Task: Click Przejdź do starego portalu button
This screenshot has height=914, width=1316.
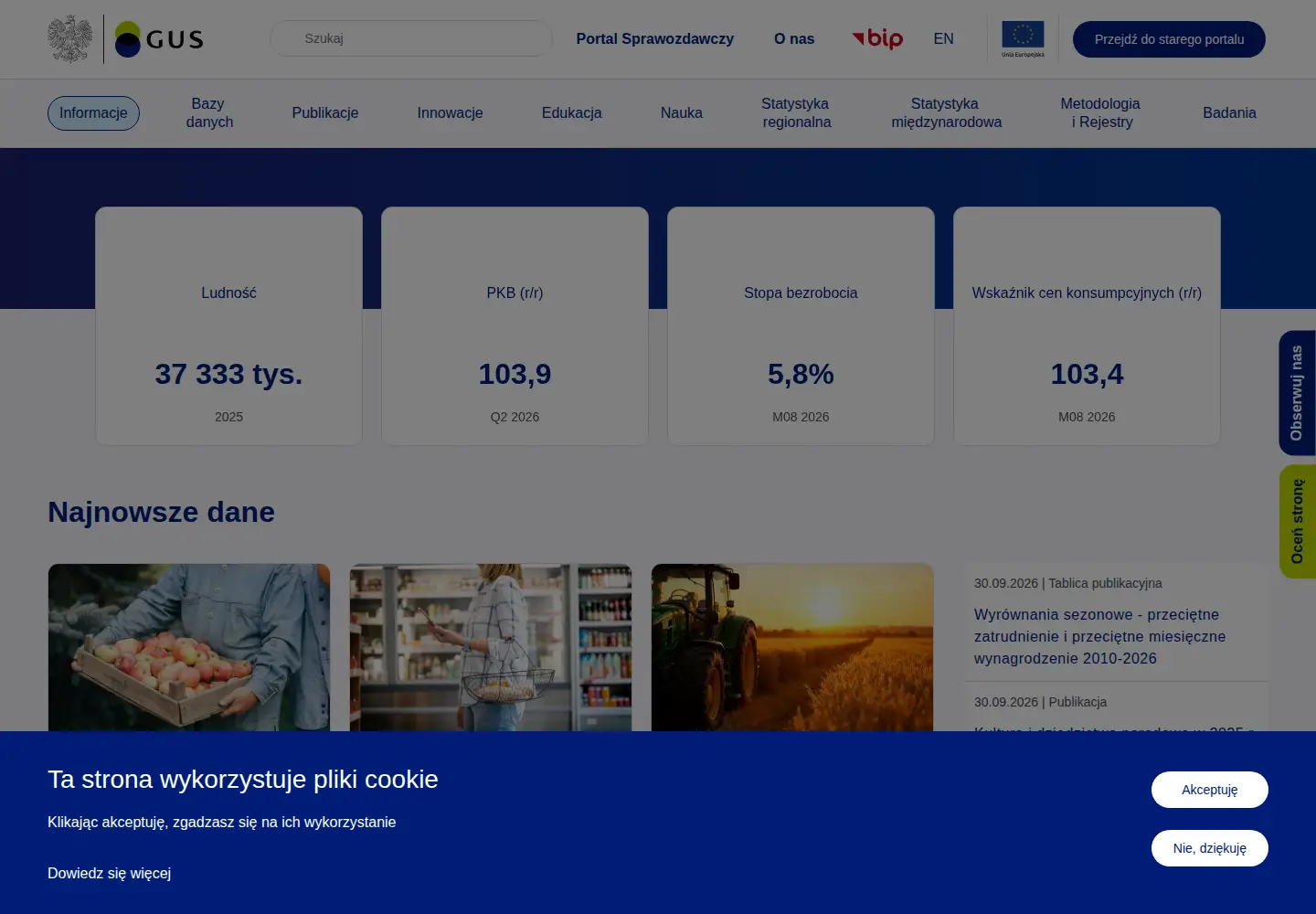Action: click(x=1169, y=39)
